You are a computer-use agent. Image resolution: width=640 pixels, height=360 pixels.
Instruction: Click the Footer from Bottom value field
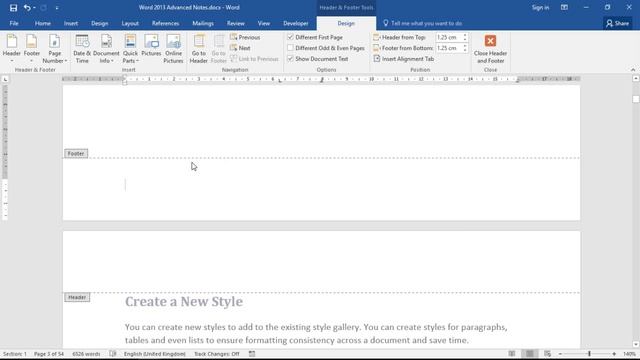(448, 48)
